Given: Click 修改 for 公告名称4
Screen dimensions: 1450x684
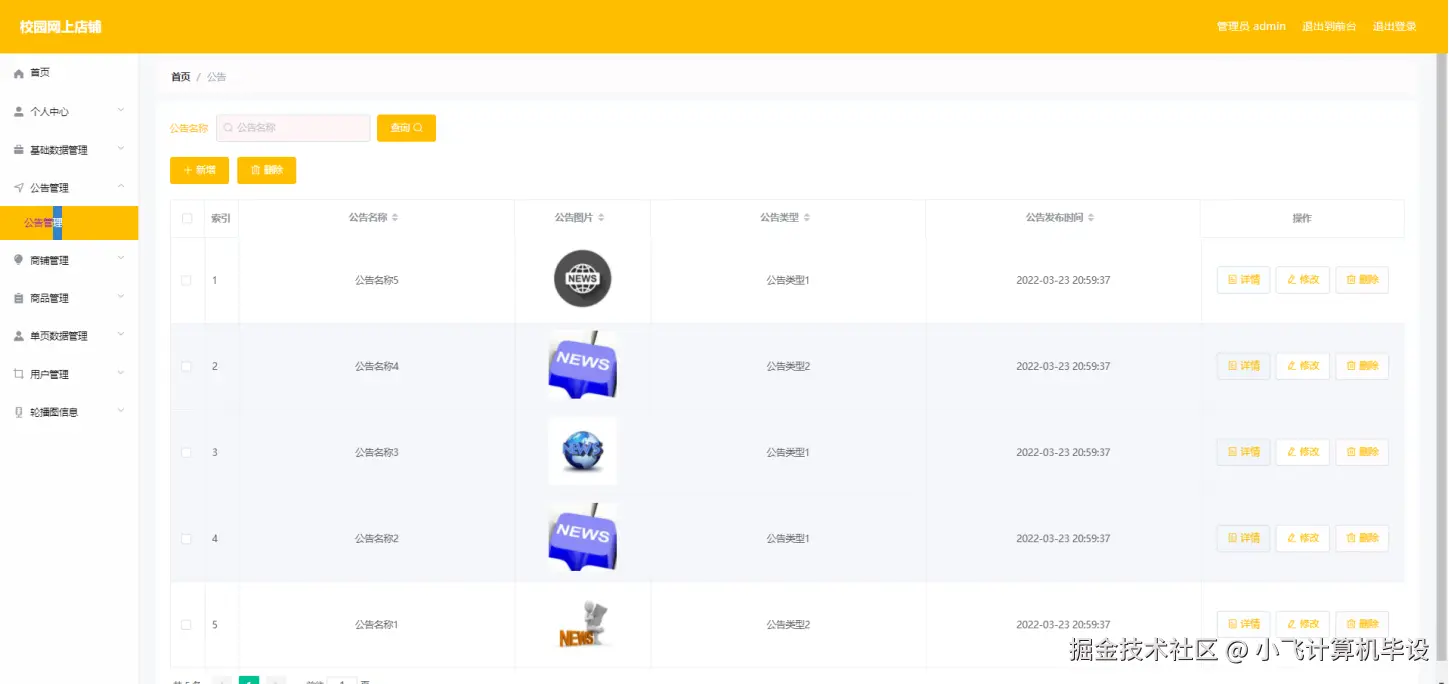Looking at the screenshot, I should tap(1303, 366).
